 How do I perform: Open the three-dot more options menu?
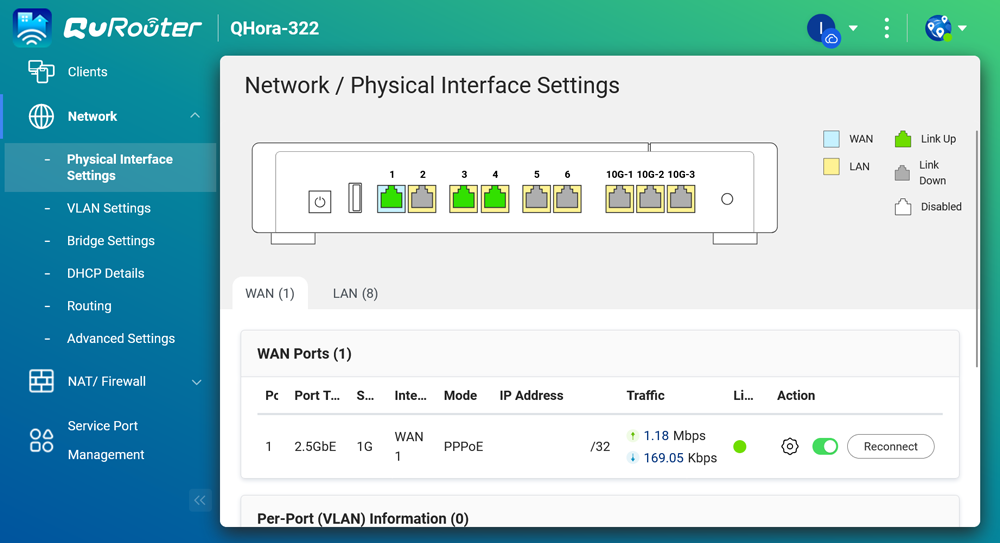point(886,29)
